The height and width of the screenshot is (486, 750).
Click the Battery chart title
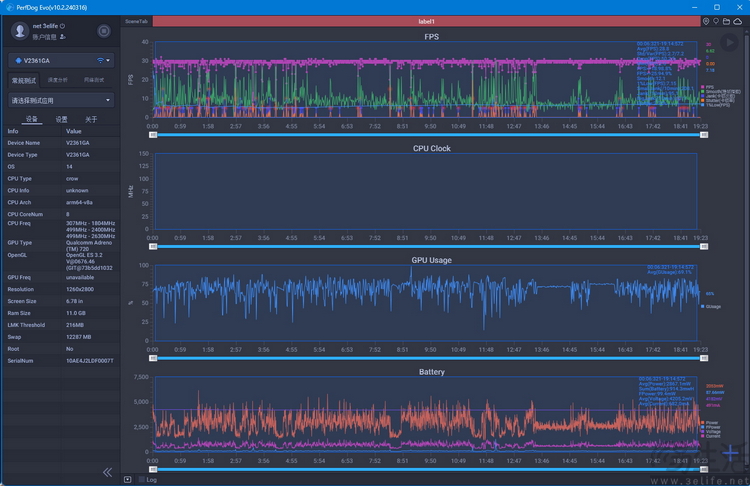tap(431, 372)
